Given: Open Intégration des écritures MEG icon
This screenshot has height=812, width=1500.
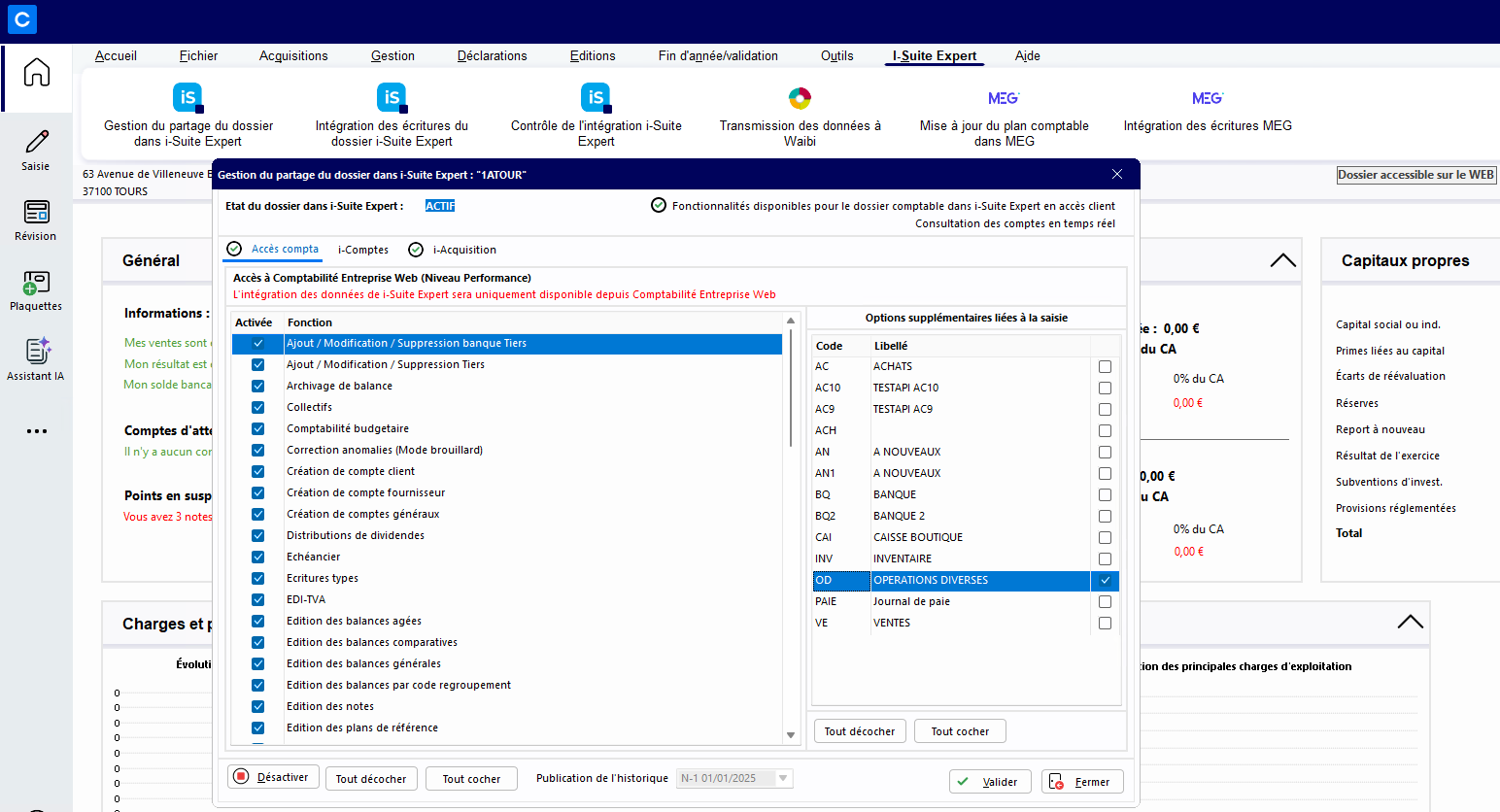Looking at the screenshot, I should point(1208,98).
